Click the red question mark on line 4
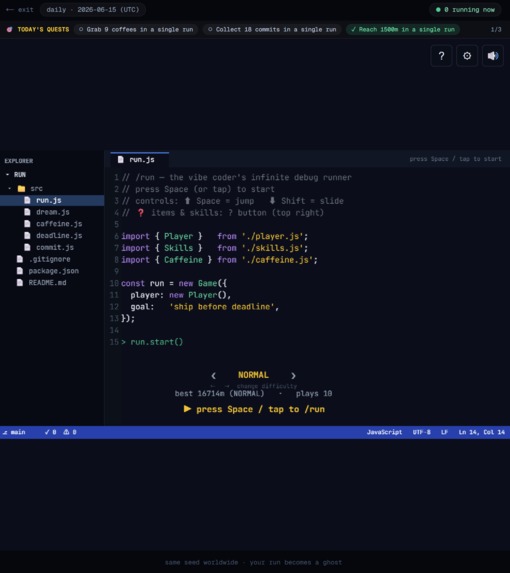This screenshot has height=573, width=510. [141, 213]
